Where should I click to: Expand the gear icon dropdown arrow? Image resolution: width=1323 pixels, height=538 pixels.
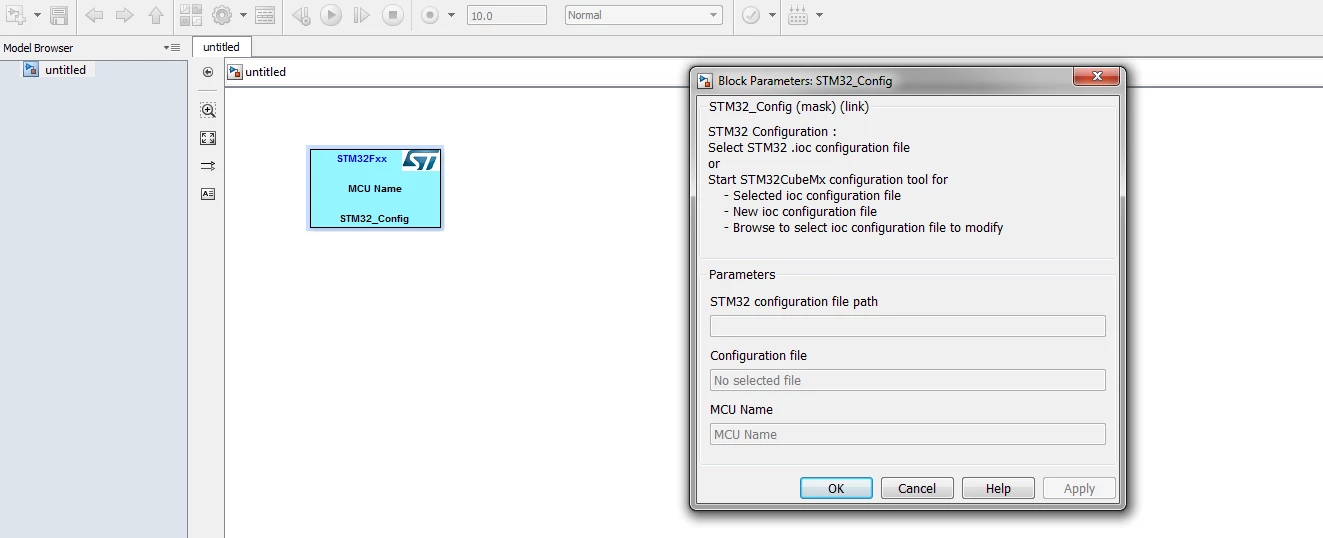(242, 15)
